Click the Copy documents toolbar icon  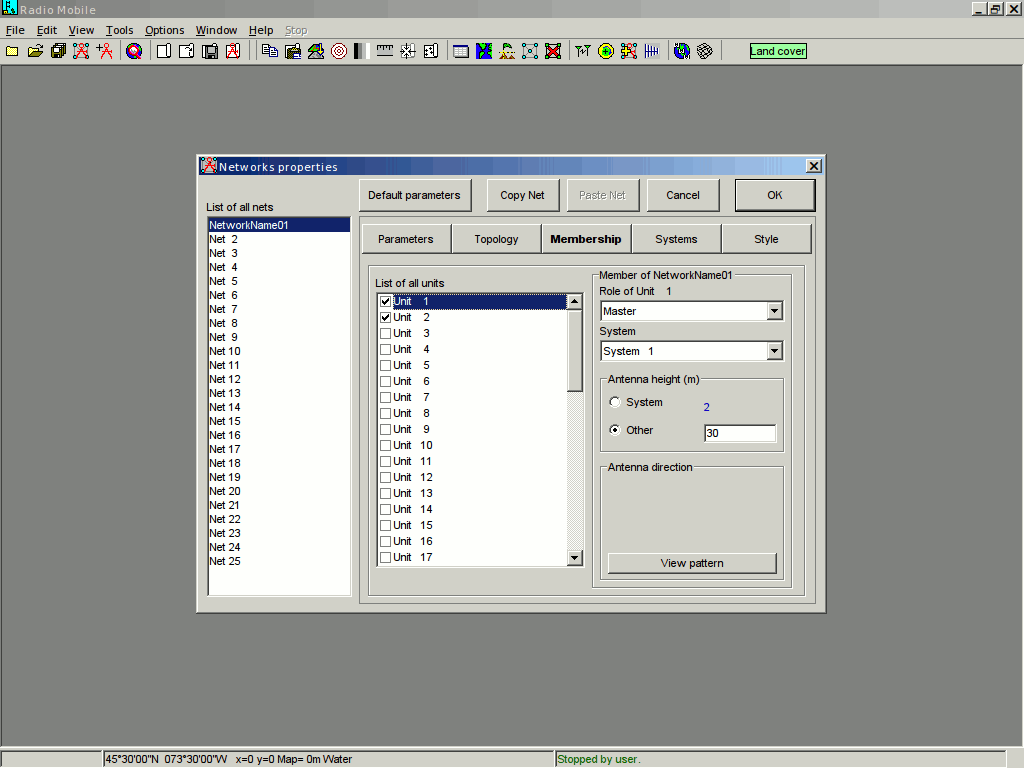(x=270, y=51)
